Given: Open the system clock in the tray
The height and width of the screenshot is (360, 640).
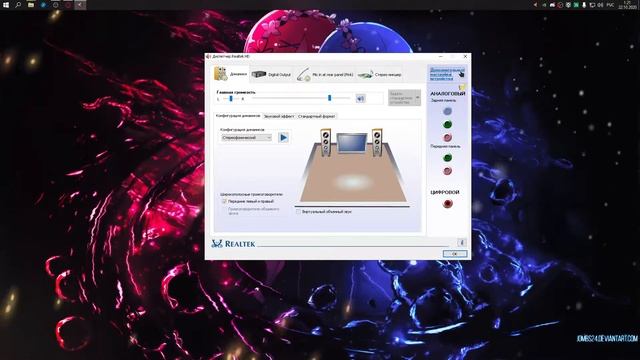Looking at the screenshot, I should tap(627, 5).
